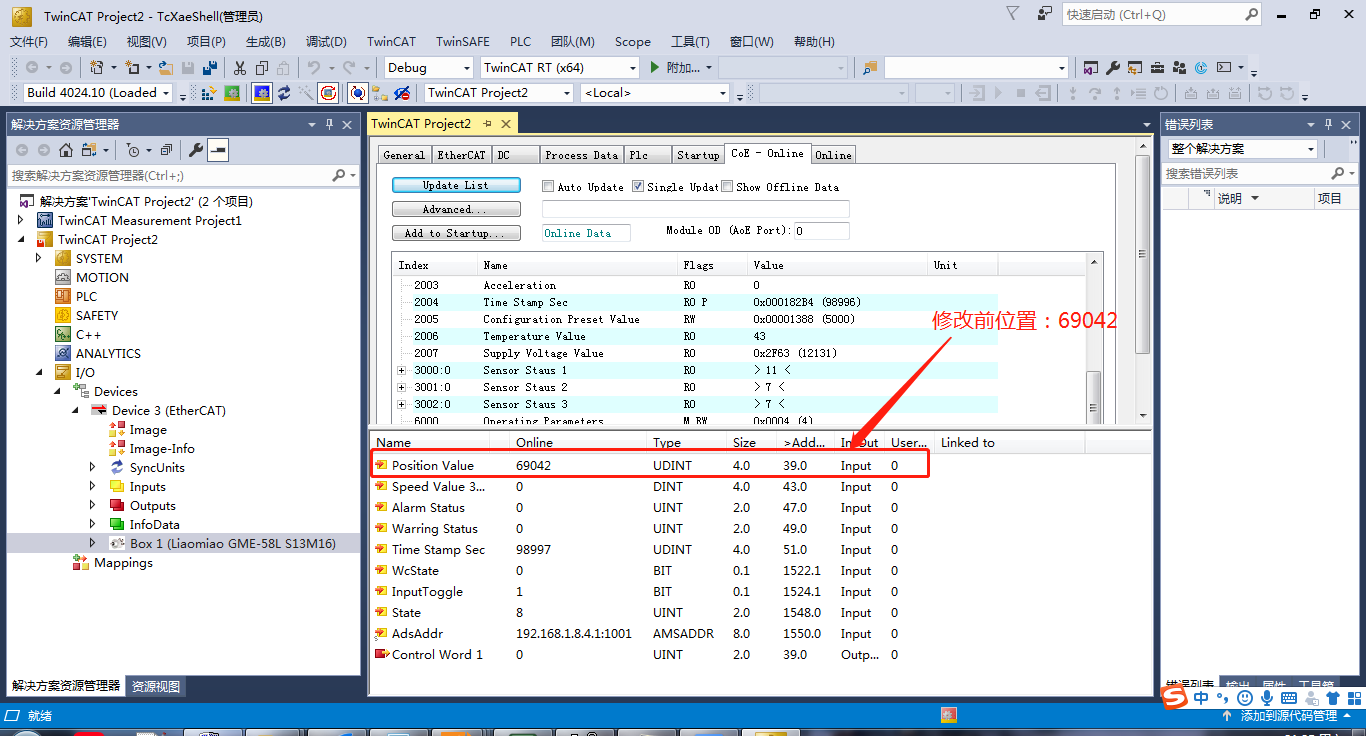The width and height of the screenshot is (1366, 736).
Task: Expand the SYSTEM node in tree
Action: tap(40, 258)
